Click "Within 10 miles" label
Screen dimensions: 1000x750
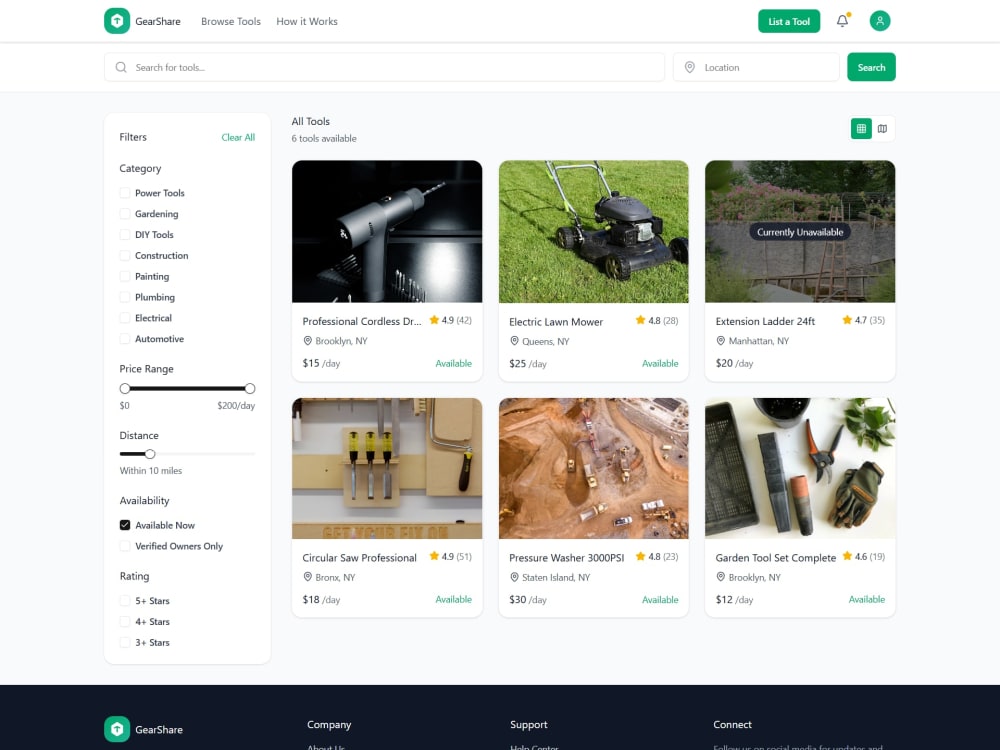(x=151, y=471)
